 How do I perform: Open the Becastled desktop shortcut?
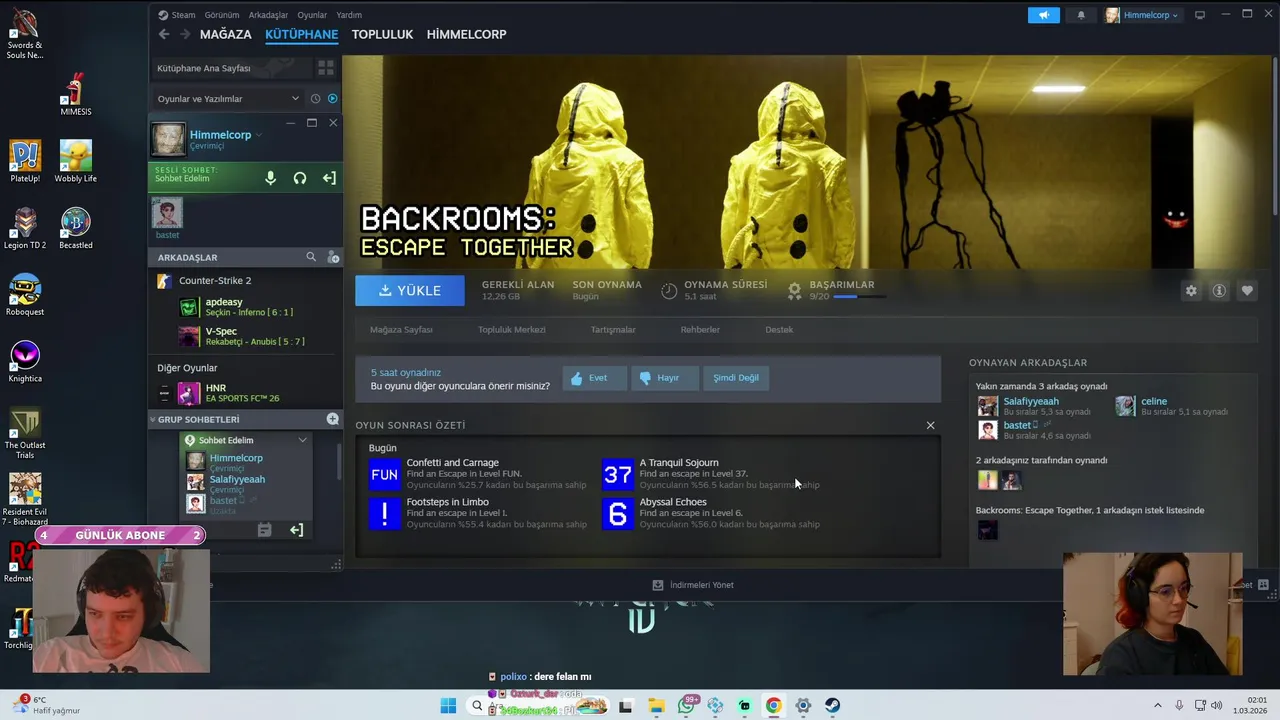coord(76,229)
